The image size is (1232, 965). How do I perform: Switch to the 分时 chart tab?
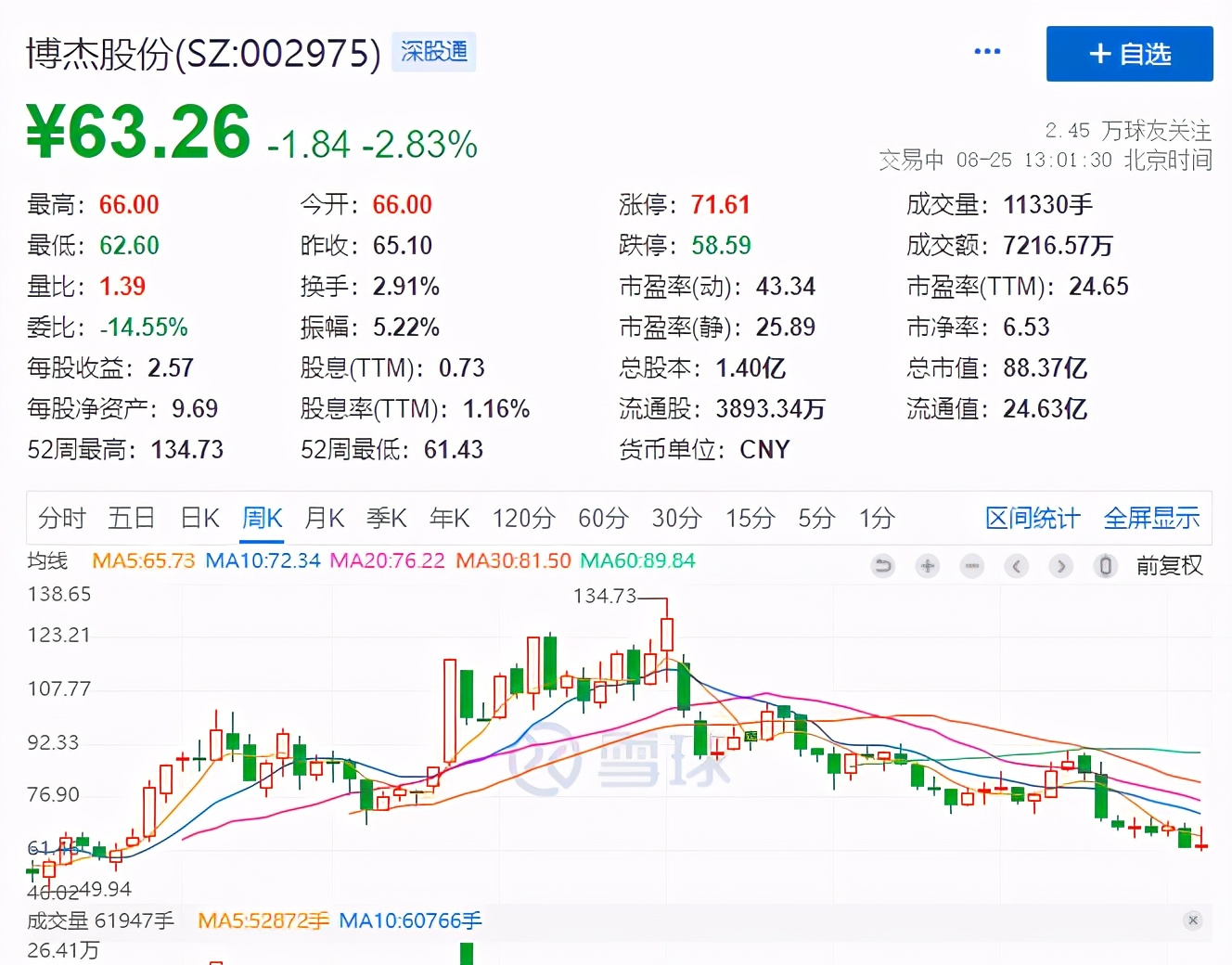pyautogui.click(x=62, y=518)
